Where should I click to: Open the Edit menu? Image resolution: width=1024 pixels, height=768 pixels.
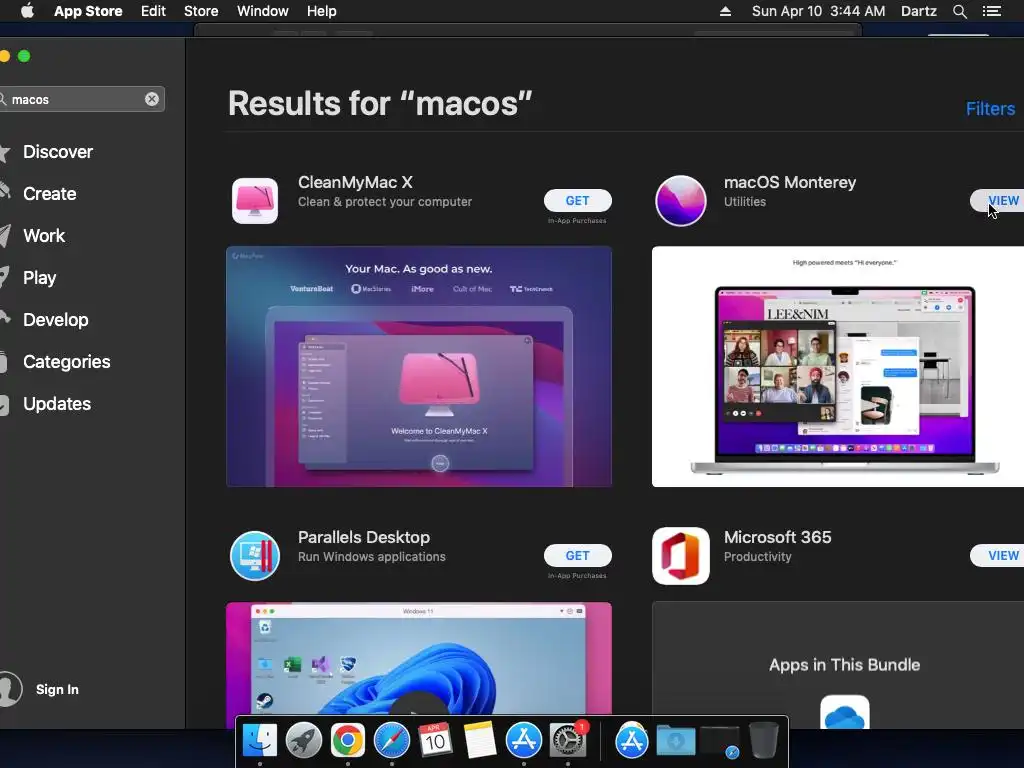click(153, 11)
